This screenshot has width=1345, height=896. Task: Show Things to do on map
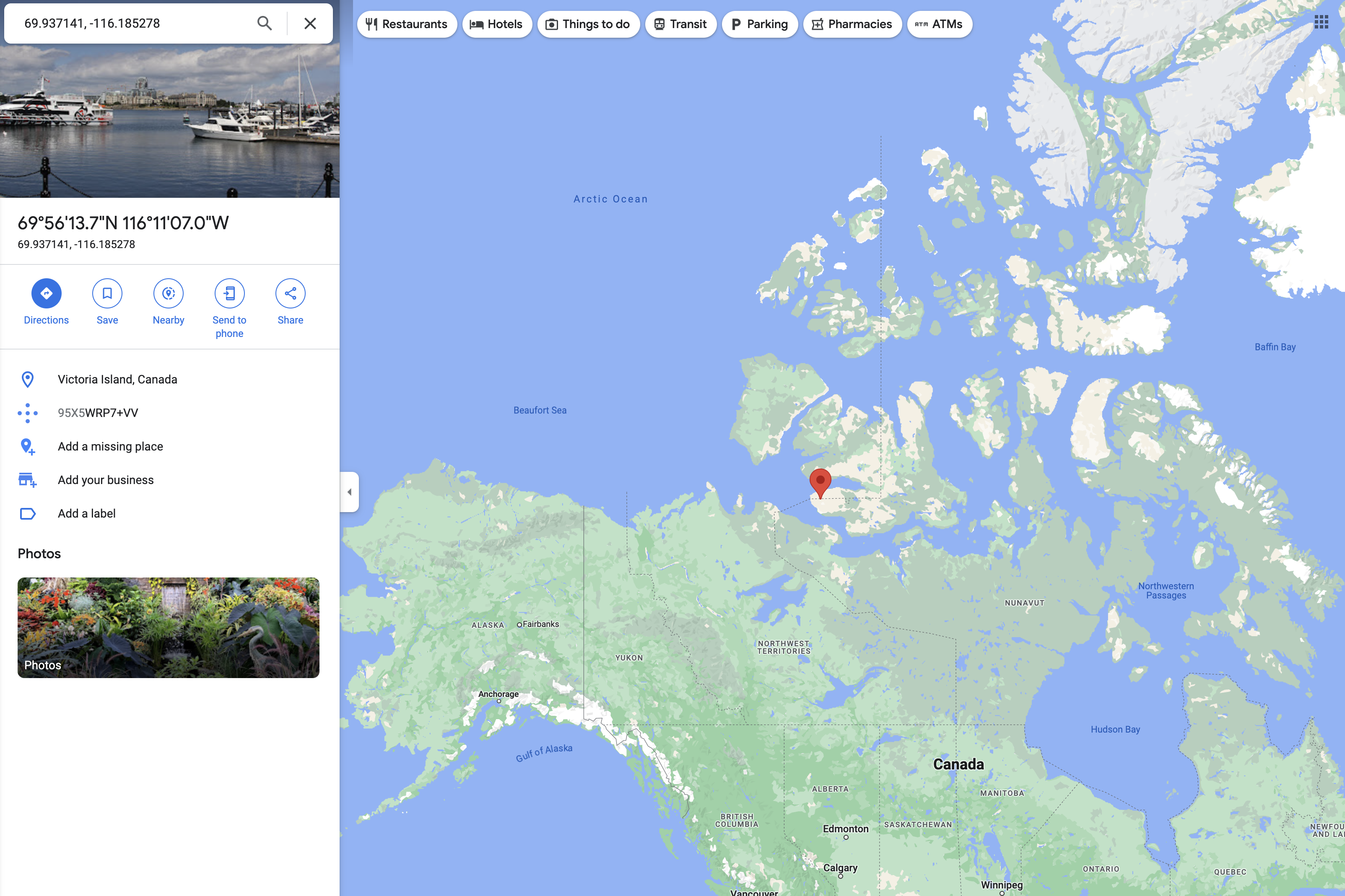(588, 24)
